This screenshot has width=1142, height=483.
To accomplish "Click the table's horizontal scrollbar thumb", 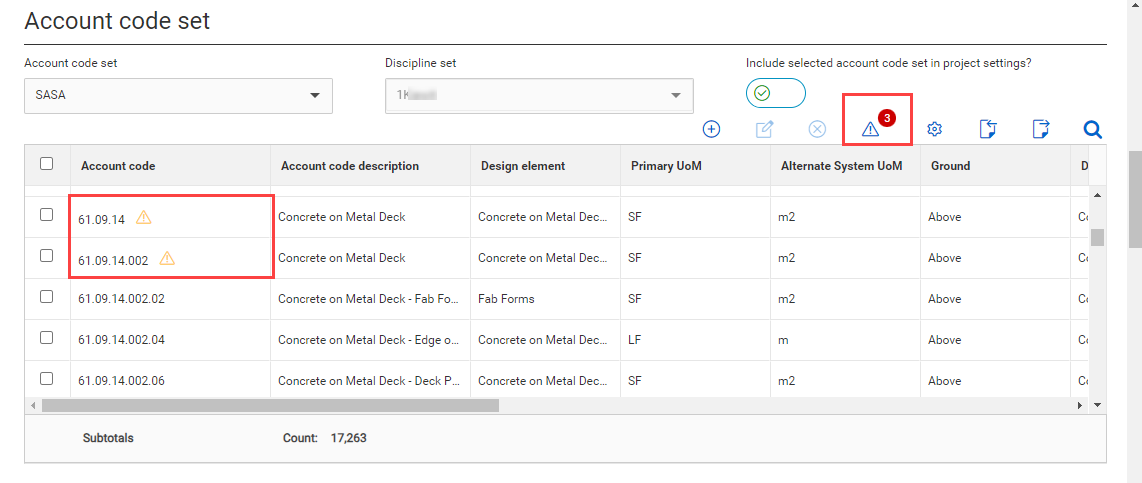I will tap(270, 405).
